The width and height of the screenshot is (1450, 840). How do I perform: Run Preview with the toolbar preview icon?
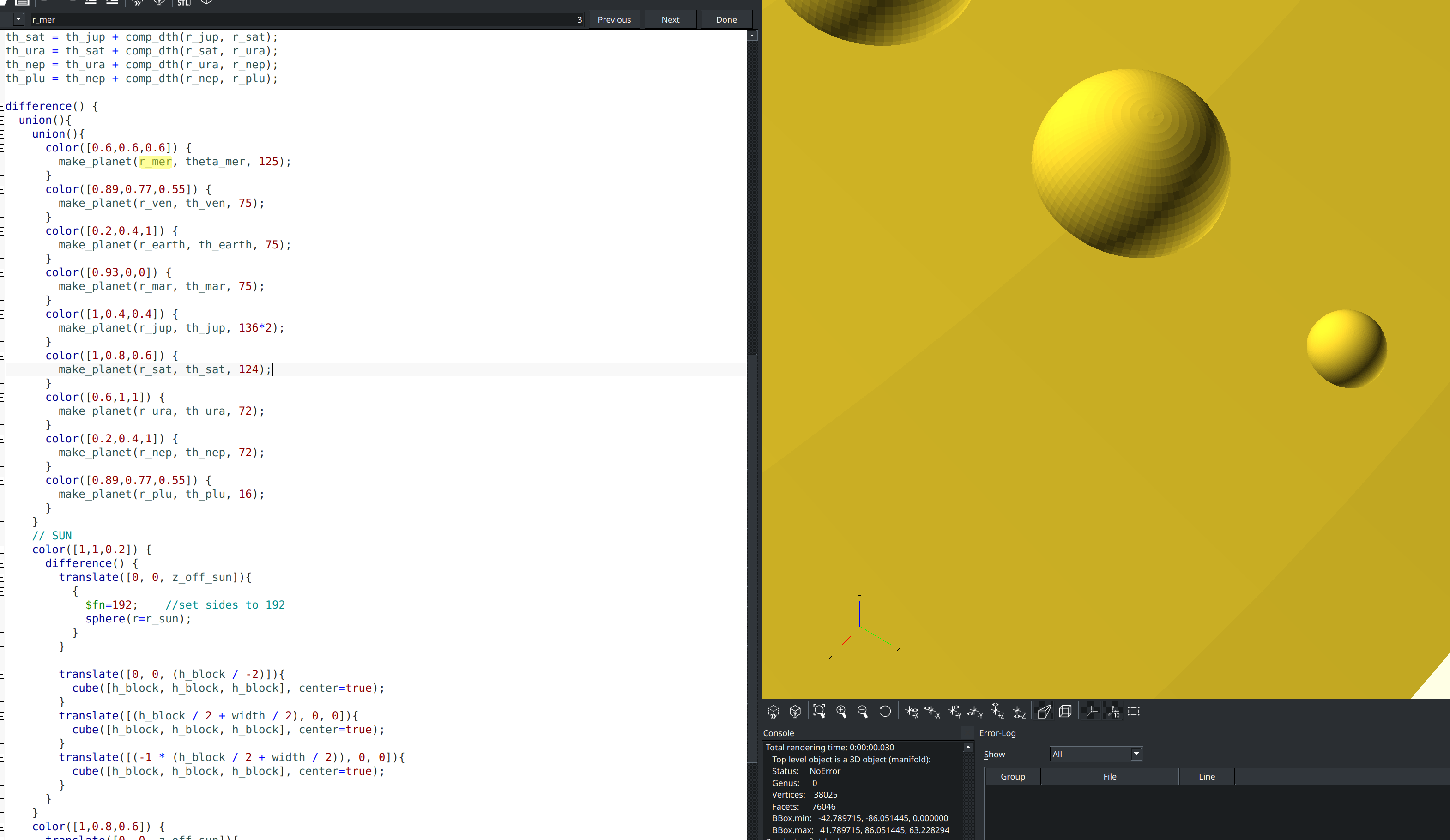pos(137,3)
